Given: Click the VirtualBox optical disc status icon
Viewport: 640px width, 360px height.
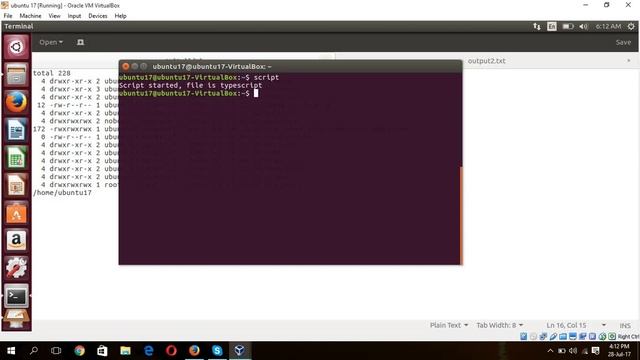Looking at the screenshot, I should coord(533,336).
